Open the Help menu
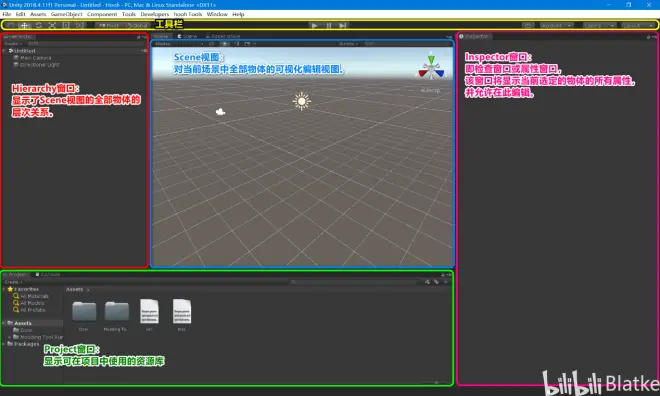660x396 pixels. click(x=238, y=14)
